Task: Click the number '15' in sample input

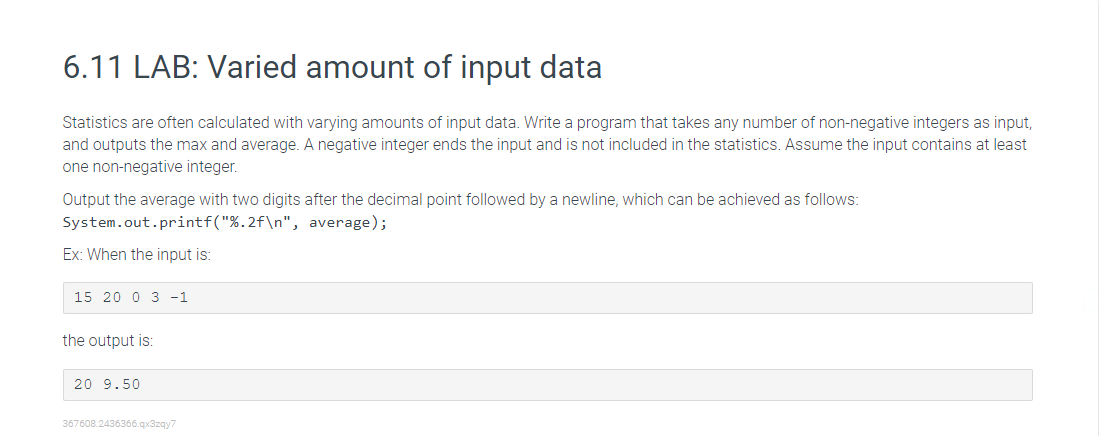Action: pyautogui.click(x=83, y=297)
